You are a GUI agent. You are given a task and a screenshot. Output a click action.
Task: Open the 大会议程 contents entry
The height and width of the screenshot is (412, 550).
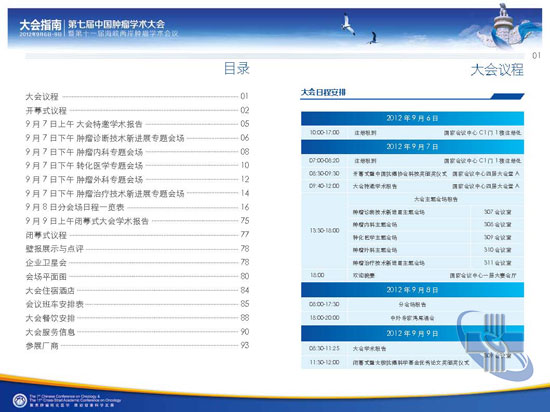[137, 96]
